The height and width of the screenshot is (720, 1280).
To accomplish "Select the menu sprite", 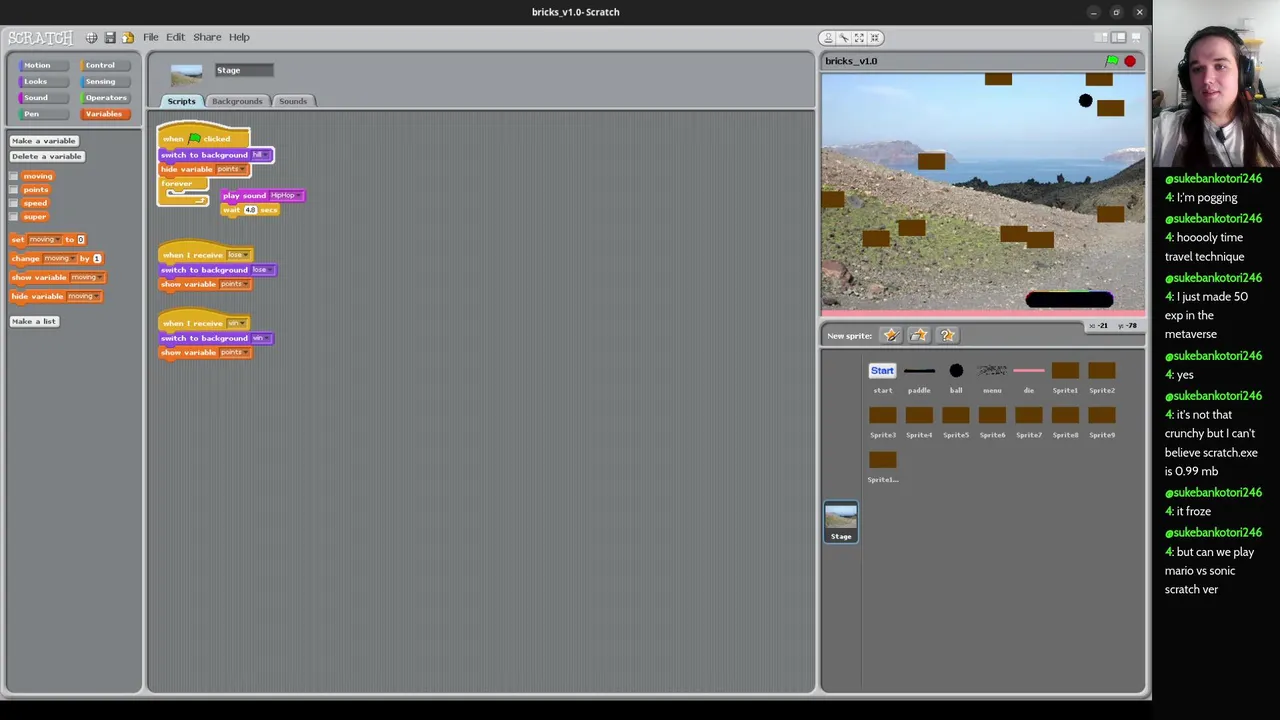I will (x=992, y=377).
